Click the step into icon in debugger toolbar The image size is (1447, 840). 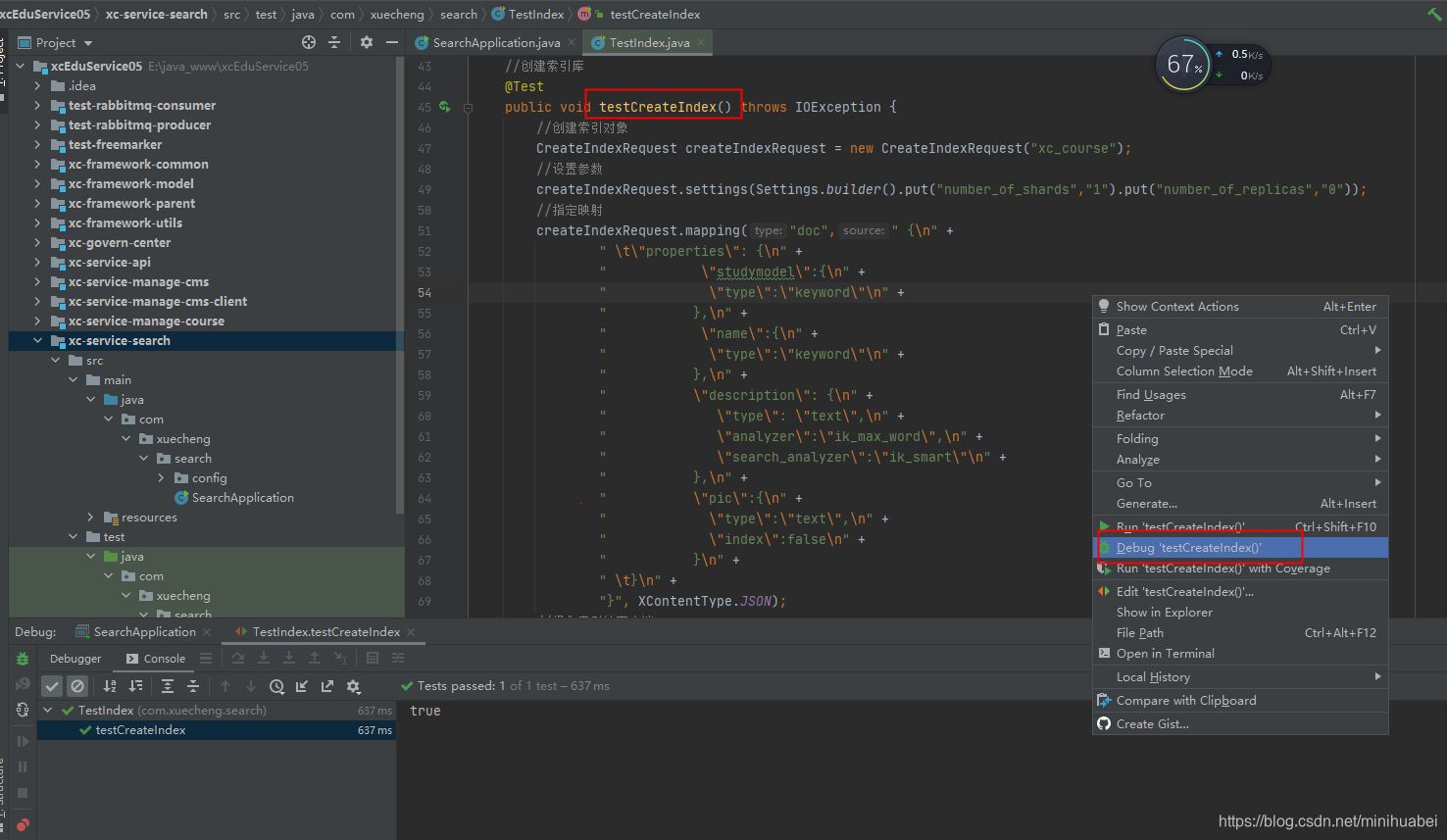[x=264, y=658]
